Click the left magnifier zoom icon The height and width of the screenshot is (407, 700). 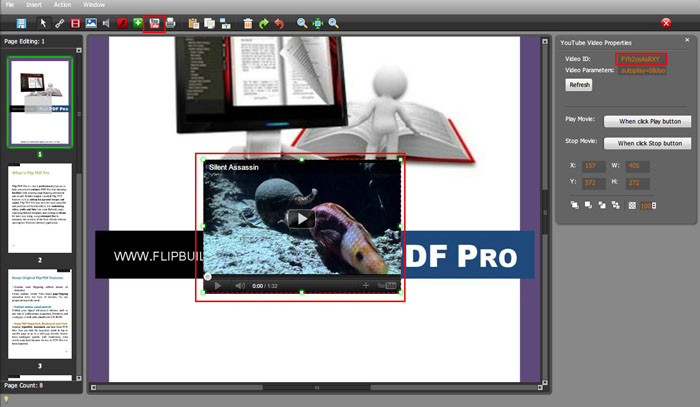tap(302, 23)
